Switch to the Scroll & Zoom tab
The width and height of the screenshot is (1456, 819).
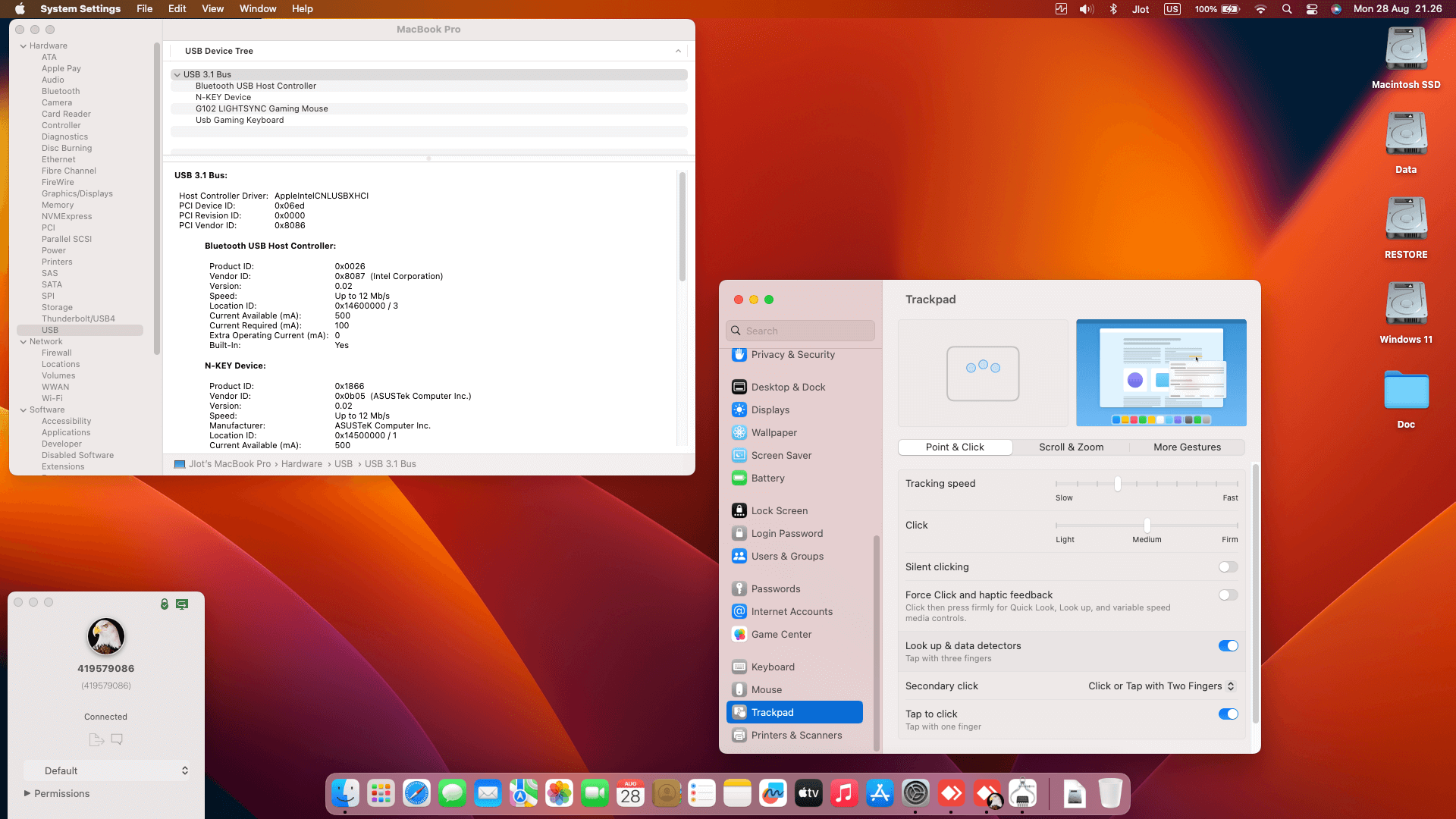[1071, 447]
